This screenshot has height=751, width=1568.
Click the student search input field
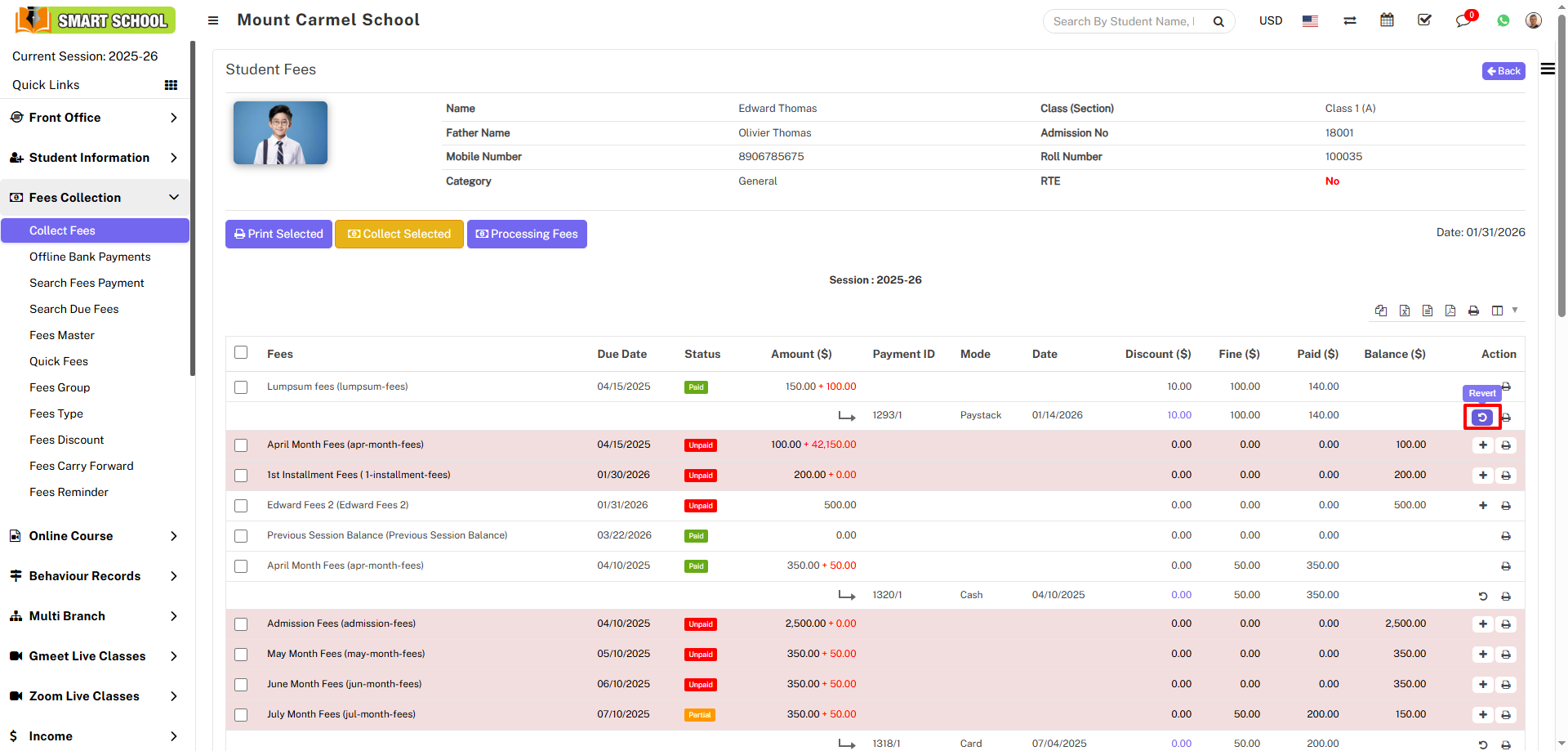tap(1124, 21)
